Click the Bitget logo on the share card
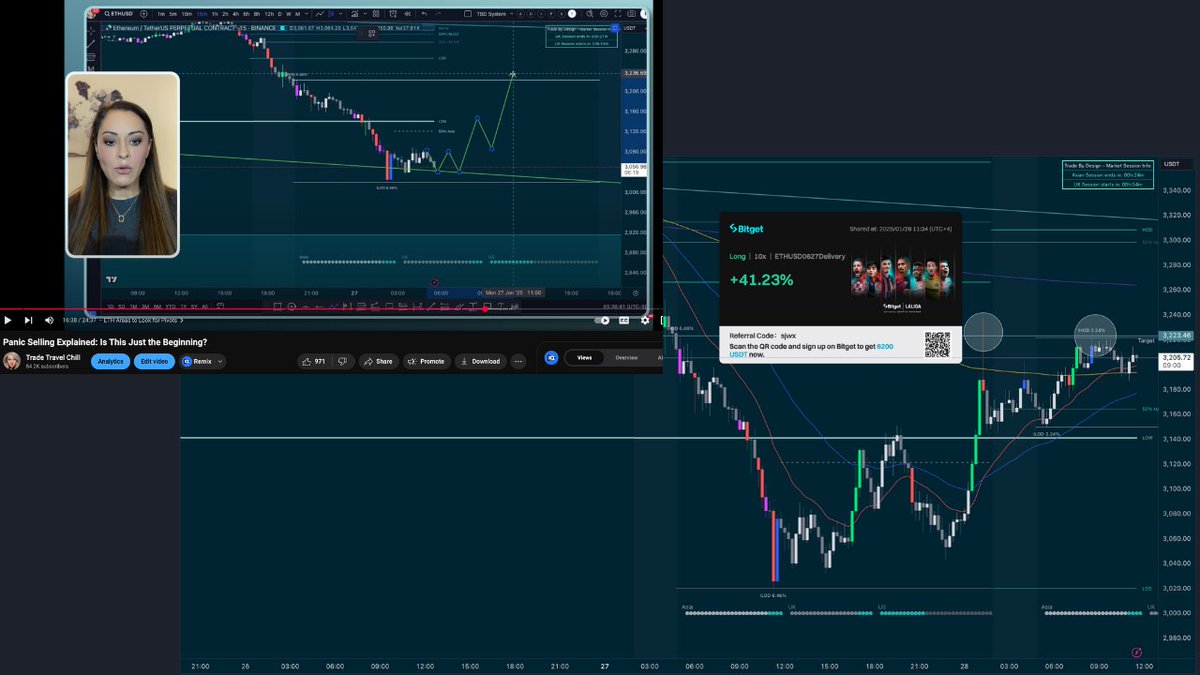 [748, 228]
